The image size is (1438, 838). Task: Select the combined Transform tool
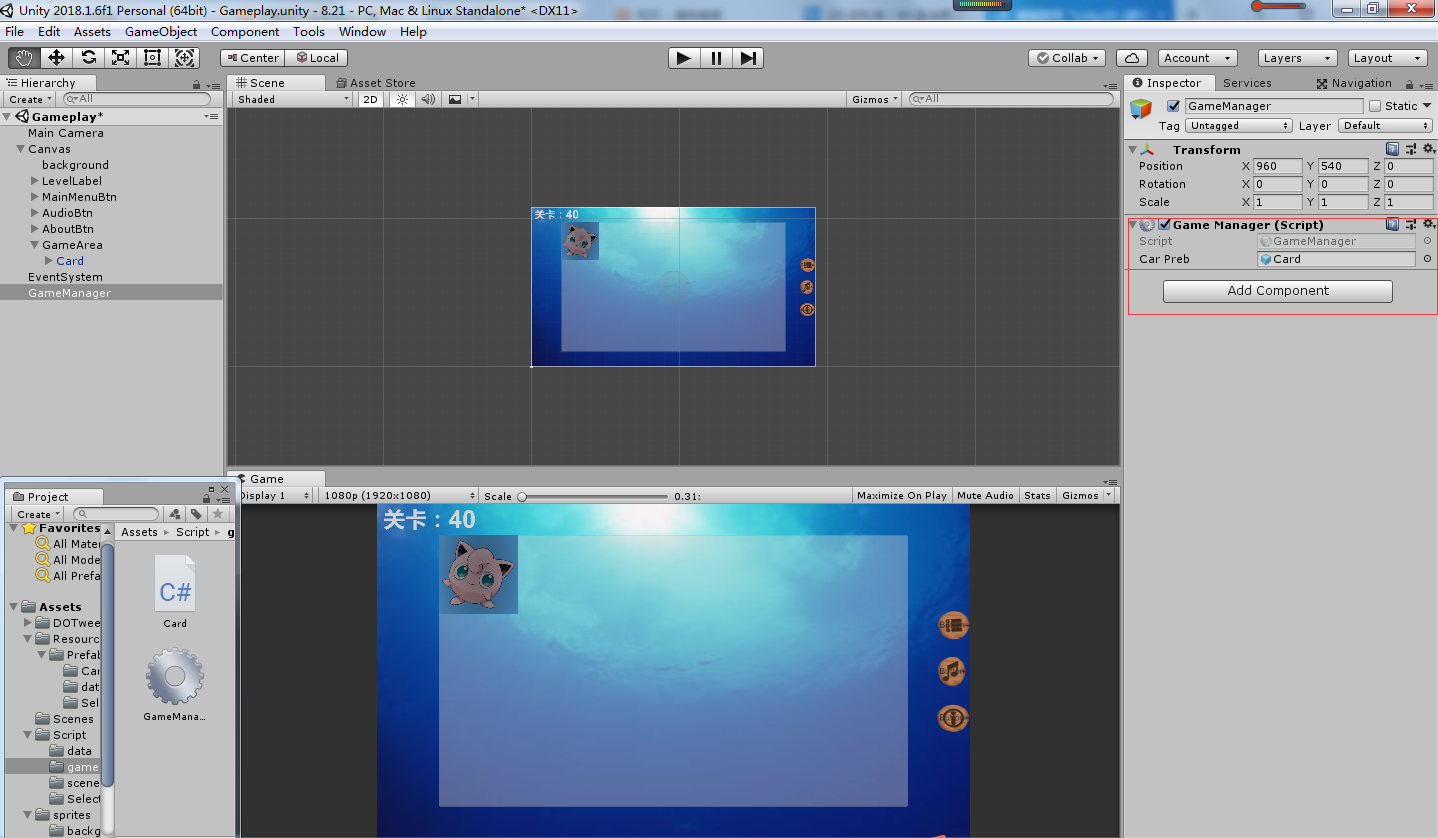pos(184,58)
